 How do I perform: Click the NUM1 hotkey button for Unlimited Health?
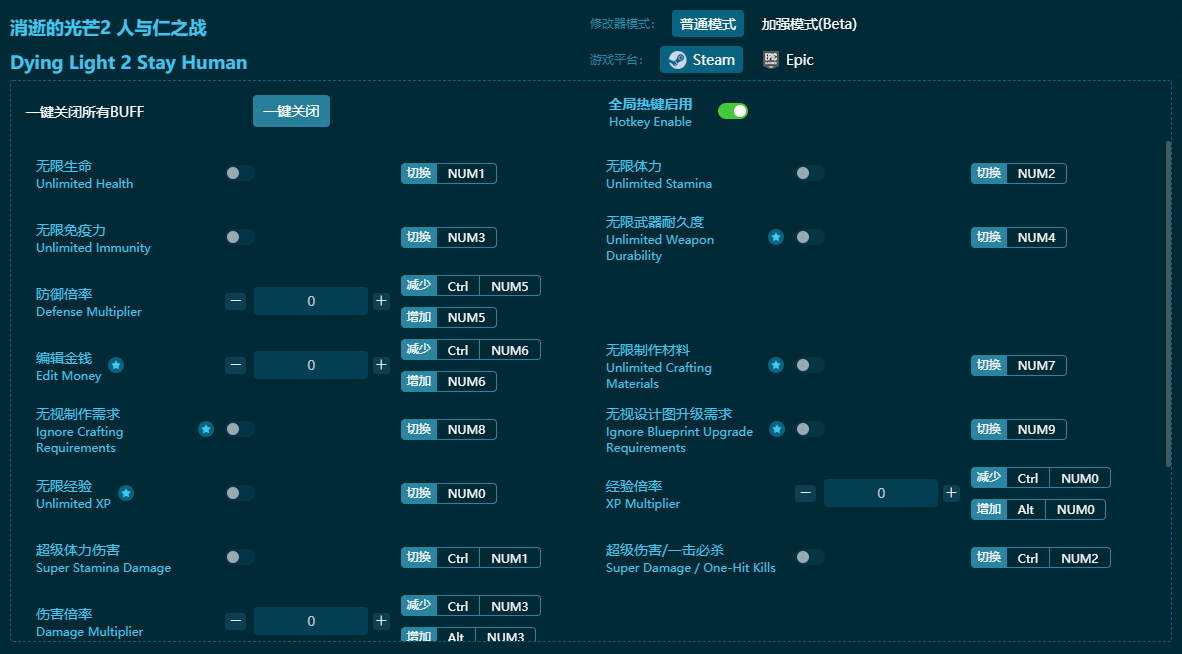(x=466, y=173)
